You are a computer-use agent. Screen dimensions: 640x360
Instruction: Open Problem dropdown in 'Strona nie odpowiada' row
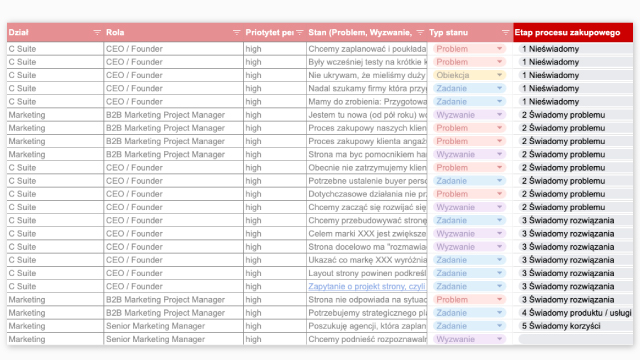pyautogui.click(x=469, y=300)
